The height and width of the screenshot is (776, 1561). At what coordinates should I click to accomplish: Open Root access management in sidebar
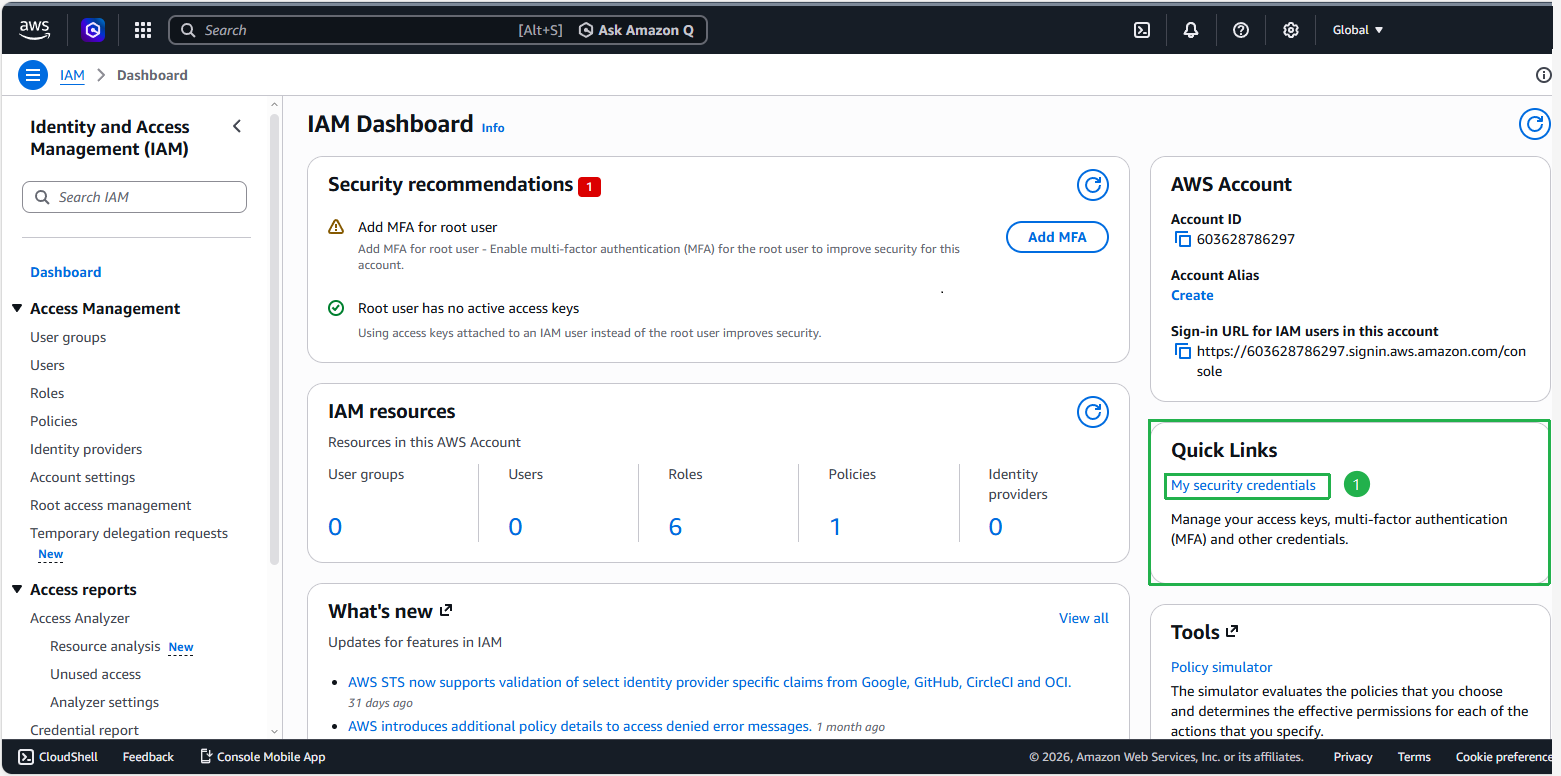[x=111, y=505]
